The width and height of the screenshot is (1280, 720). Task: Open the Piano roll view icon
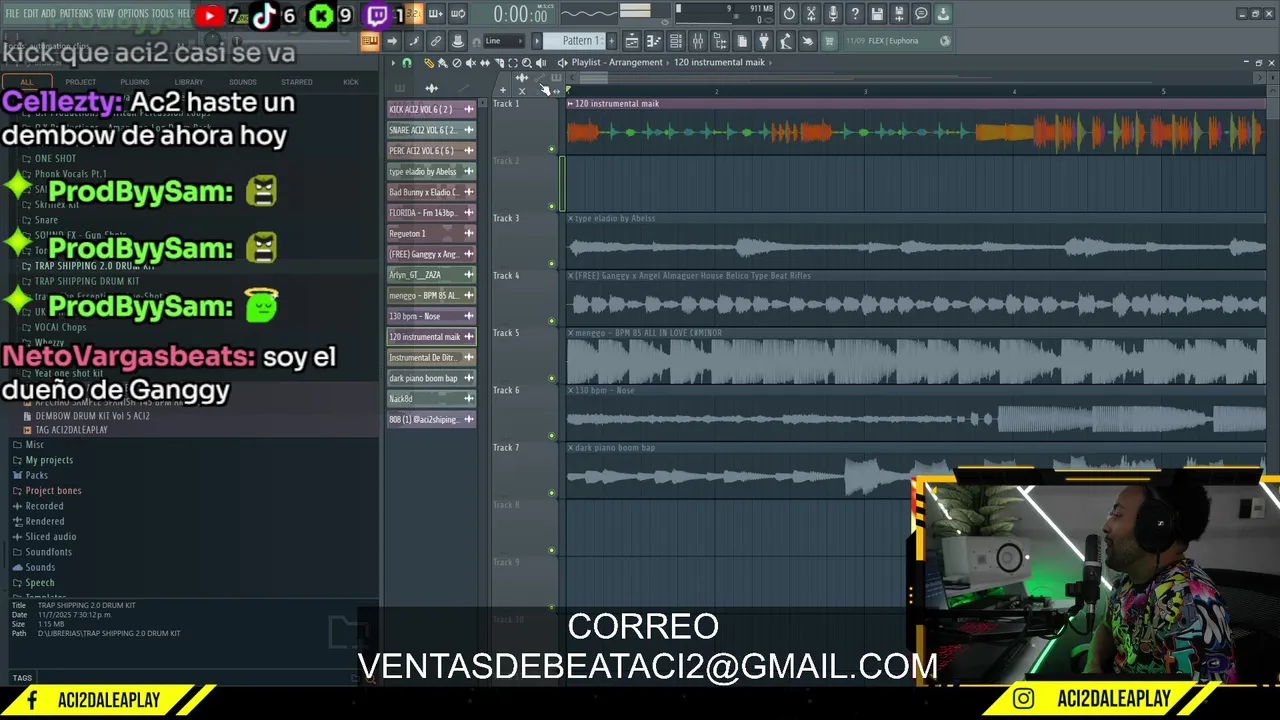[654, 41]
